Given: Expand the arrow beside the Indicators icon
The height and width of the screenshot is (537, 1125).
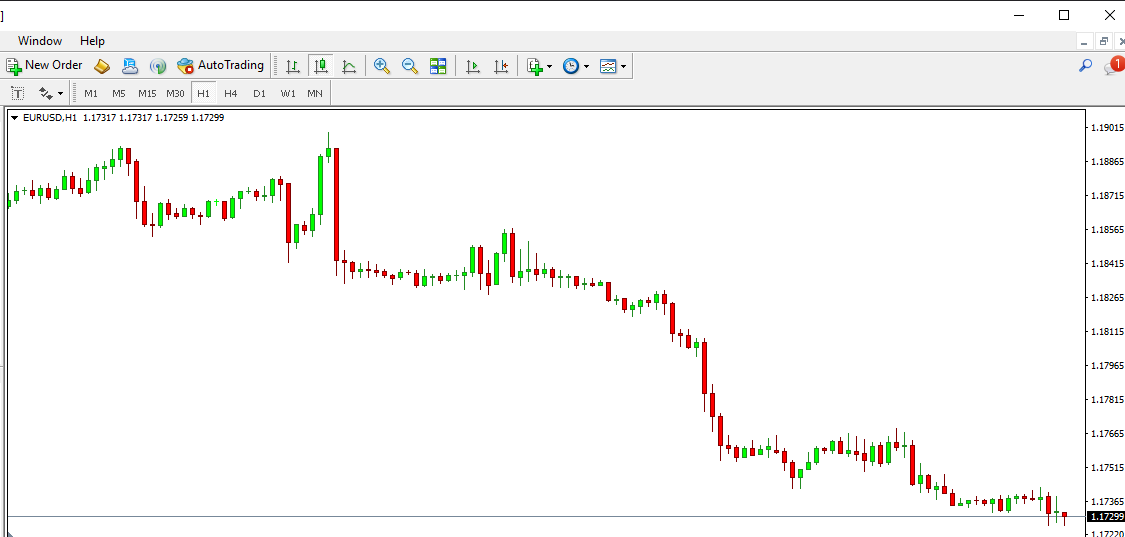Looking at the screenshot, I should 550,67.
